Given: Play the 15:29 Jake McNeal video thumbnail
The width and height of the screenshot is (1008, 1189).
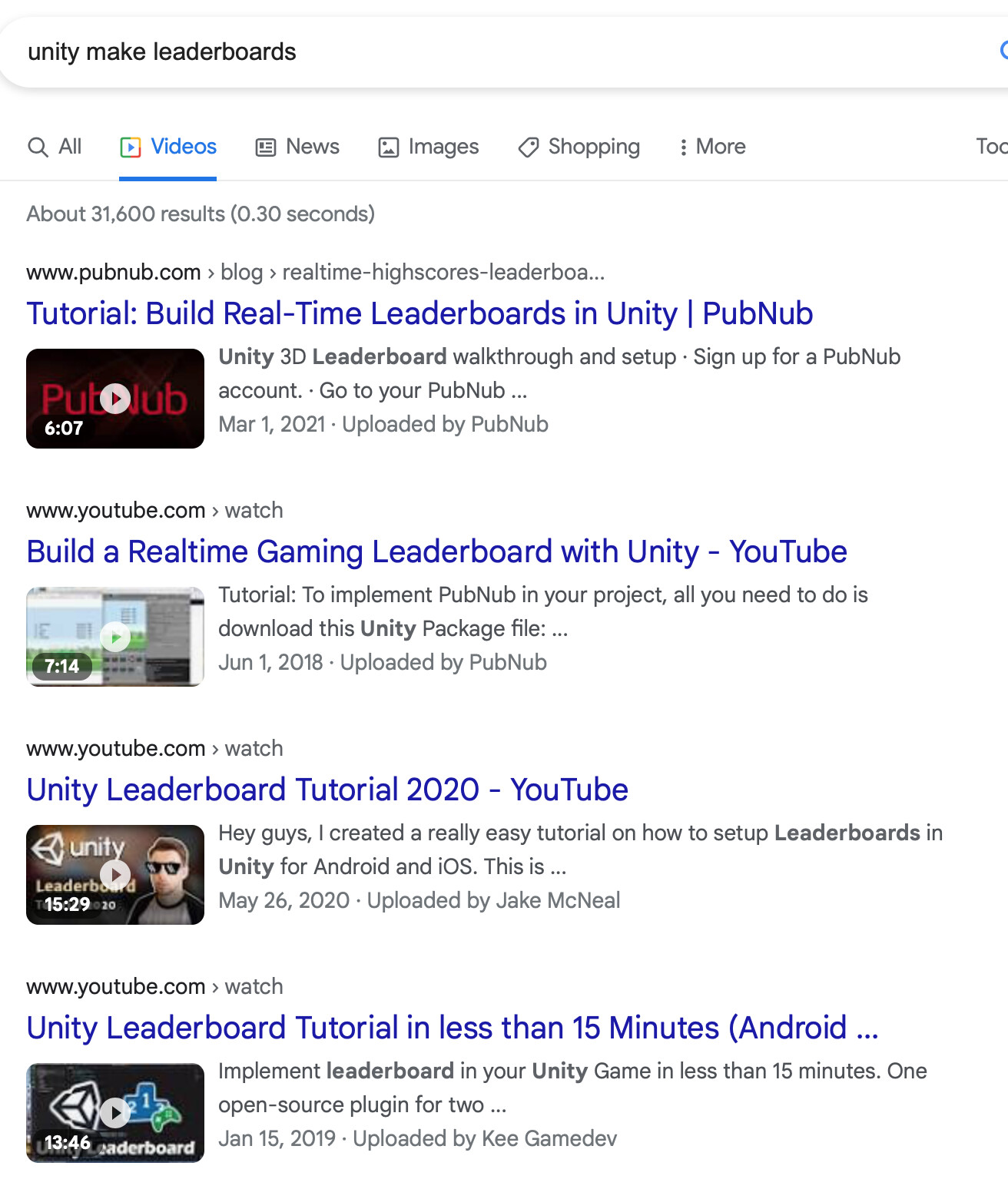Looking at the screenshot, I should click(115, 875).
